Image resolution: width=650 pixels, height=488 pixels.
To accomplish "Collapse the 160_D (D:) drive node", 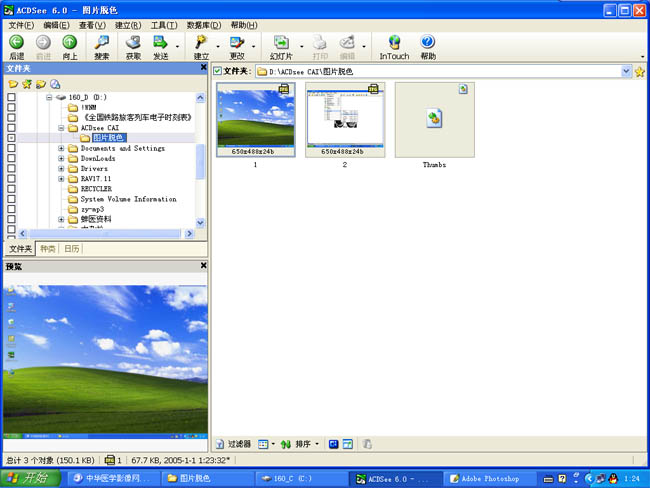I will coord(49,97).
